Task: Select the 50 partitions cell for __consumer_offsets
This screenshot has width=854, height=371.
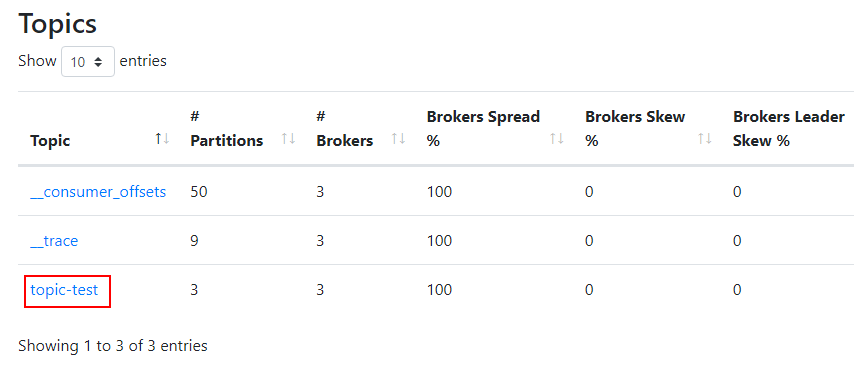Action: coord(199,192)
